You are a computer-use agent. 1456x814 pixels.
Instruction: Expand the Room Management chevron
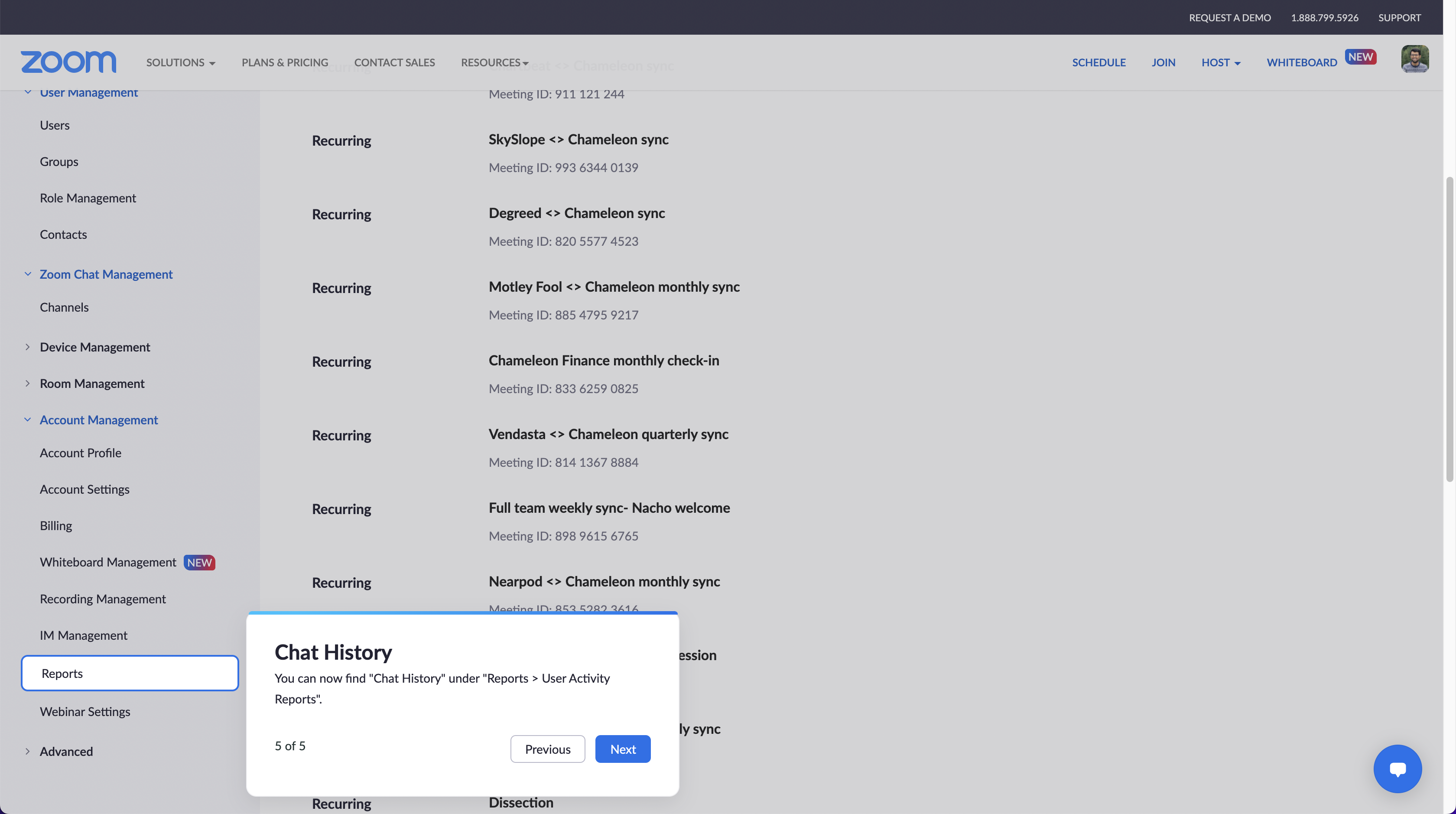(27, 383)
